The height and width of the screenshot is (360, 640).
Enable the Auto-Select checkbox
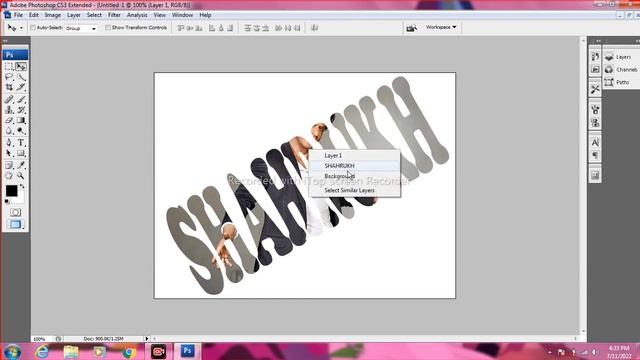[x=33, y=28]
